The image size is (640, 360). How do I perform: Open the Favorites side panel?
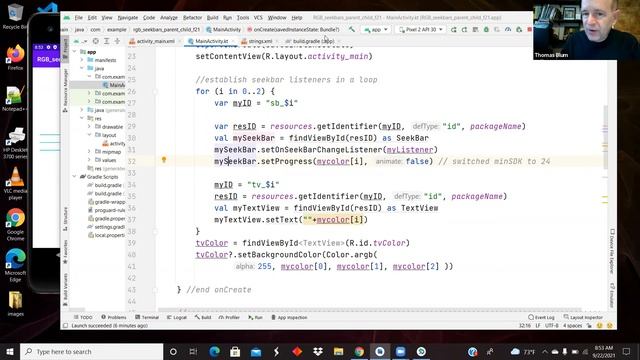pyautogui.click(x=65, y=251)
